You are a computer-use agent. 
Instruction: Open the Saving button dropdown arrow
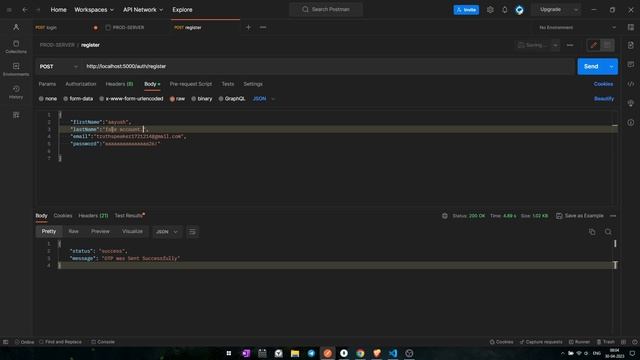tap(555, 45)
